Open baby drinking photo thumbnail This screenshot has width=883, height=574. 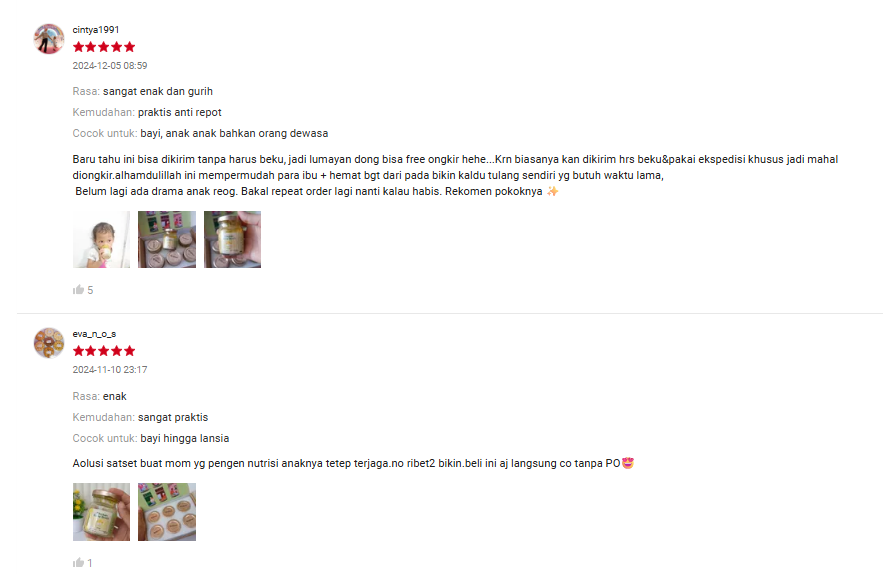pos(101,239)
